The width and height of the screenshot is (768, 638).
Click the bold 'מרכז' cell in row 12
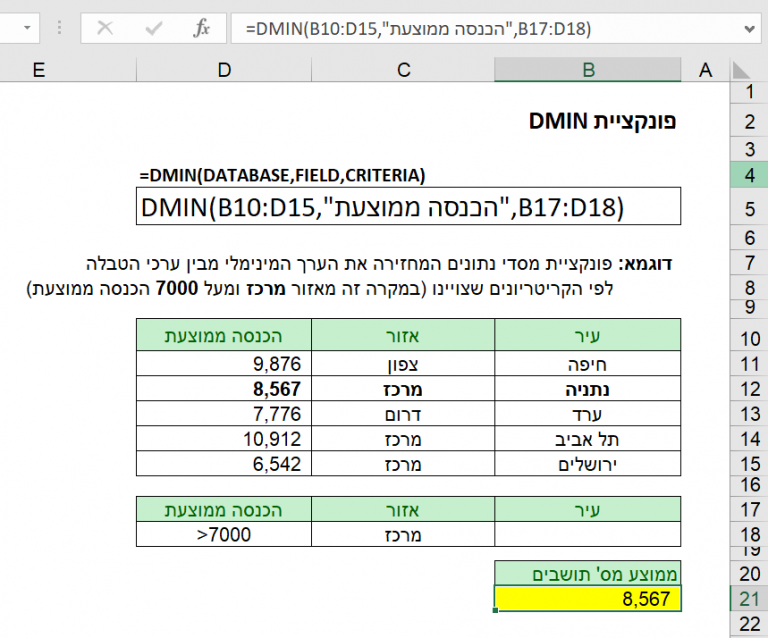coord(403,389)
